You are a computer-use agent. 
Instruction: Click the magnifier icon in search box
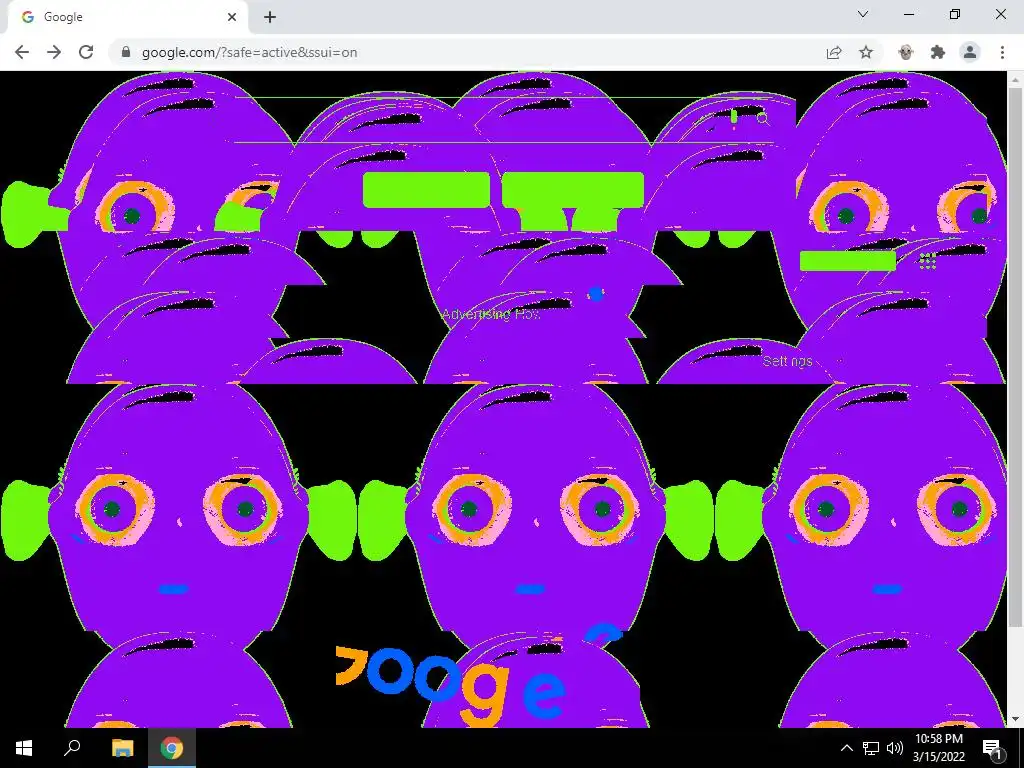(x=762, y=119)
